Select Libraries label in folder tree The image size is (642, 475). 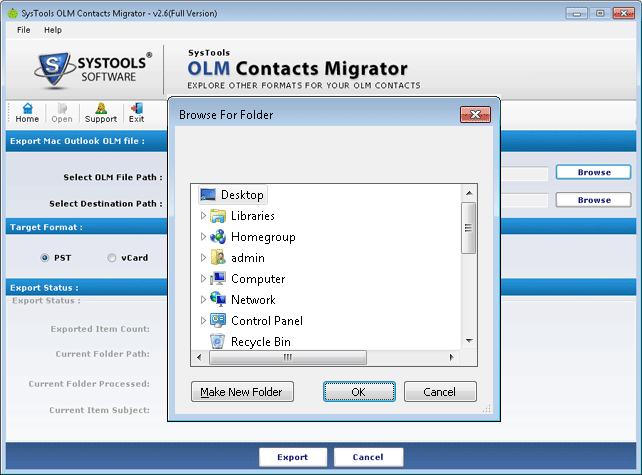(253, 216)
